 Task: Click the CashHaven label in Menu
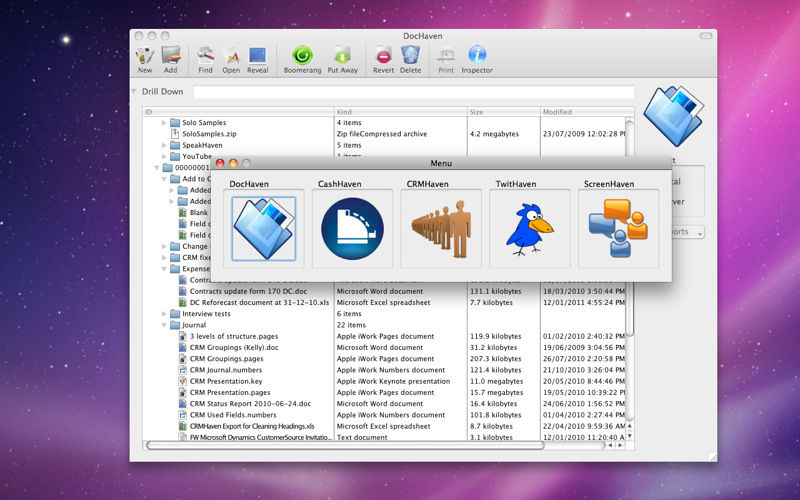(339, 184)
